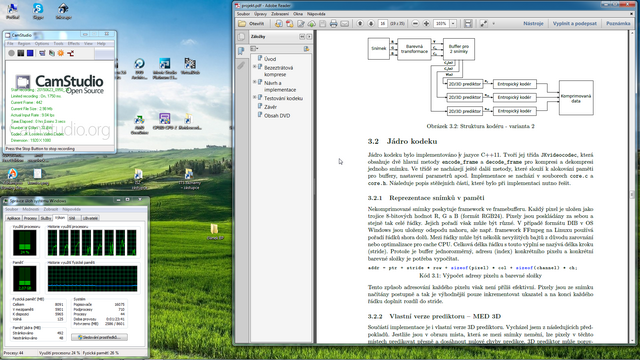The height and width of the screenshot is (360, 640).
Task: Click the orange sun icon in CamStudio toolbar
Action: click(x=61, y=53)
